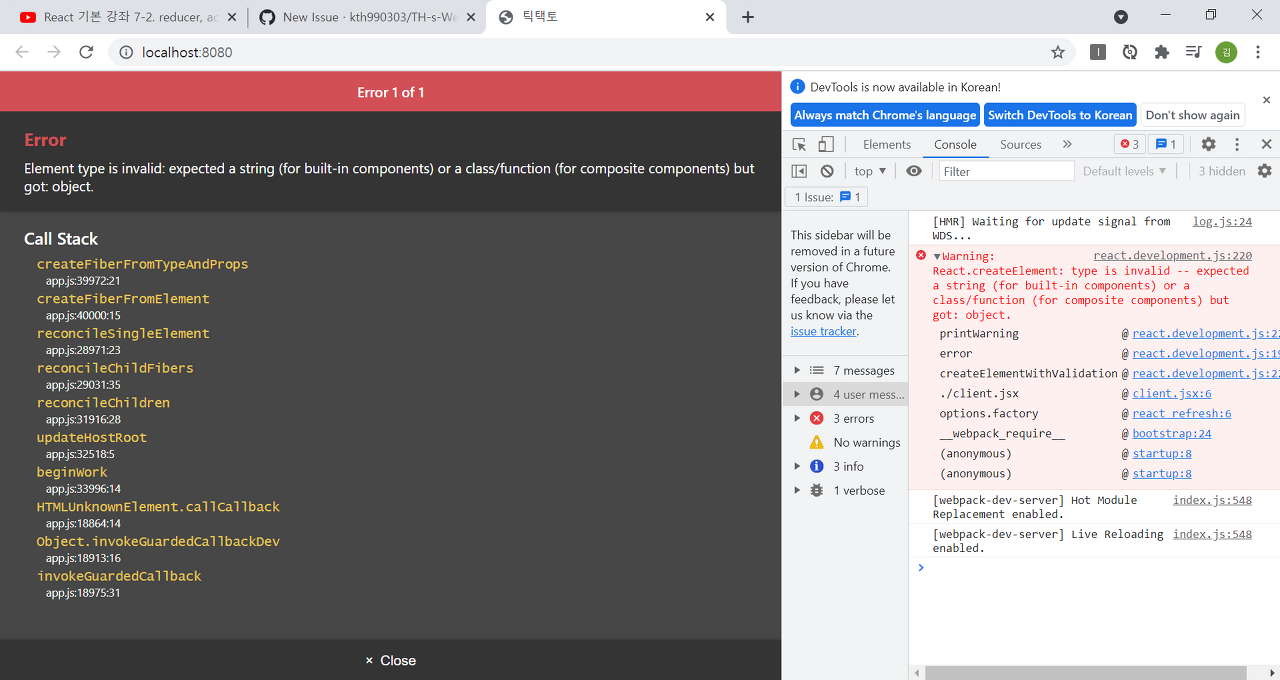
Task: Click the 3 errors counter badge
Action: click(x=1129, y=144)
